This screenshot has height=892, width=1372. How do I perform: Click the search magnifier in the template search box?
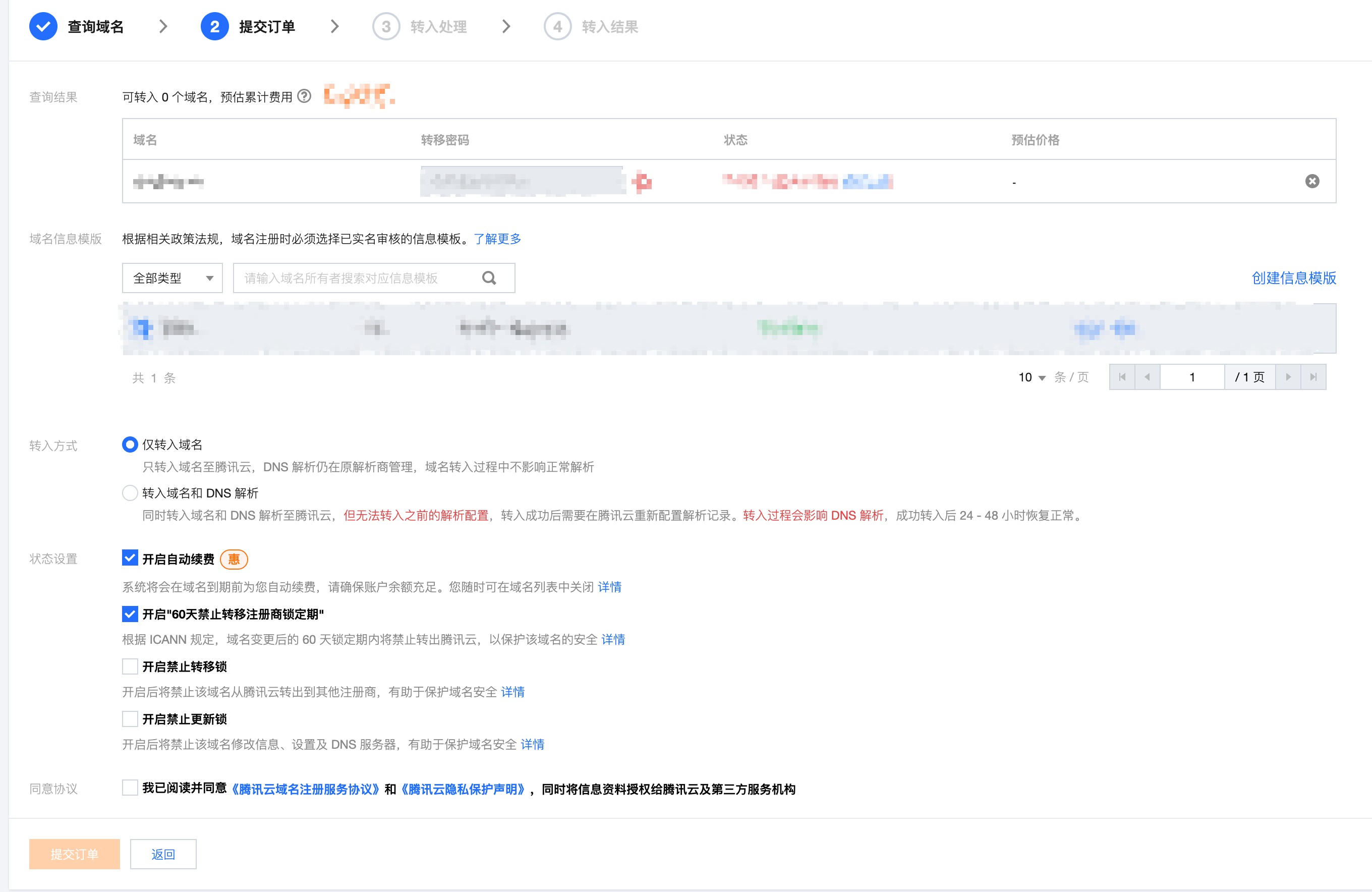(489, 278)
